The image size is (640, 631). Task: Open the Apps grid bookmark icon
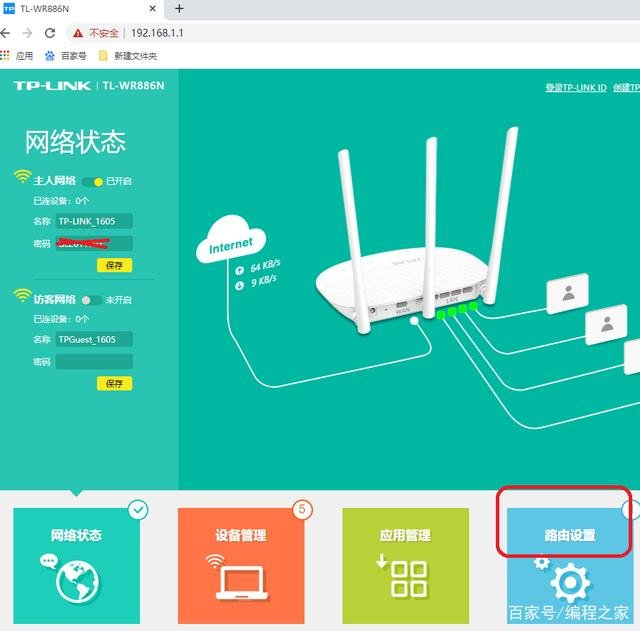click(x=4, y=55)
